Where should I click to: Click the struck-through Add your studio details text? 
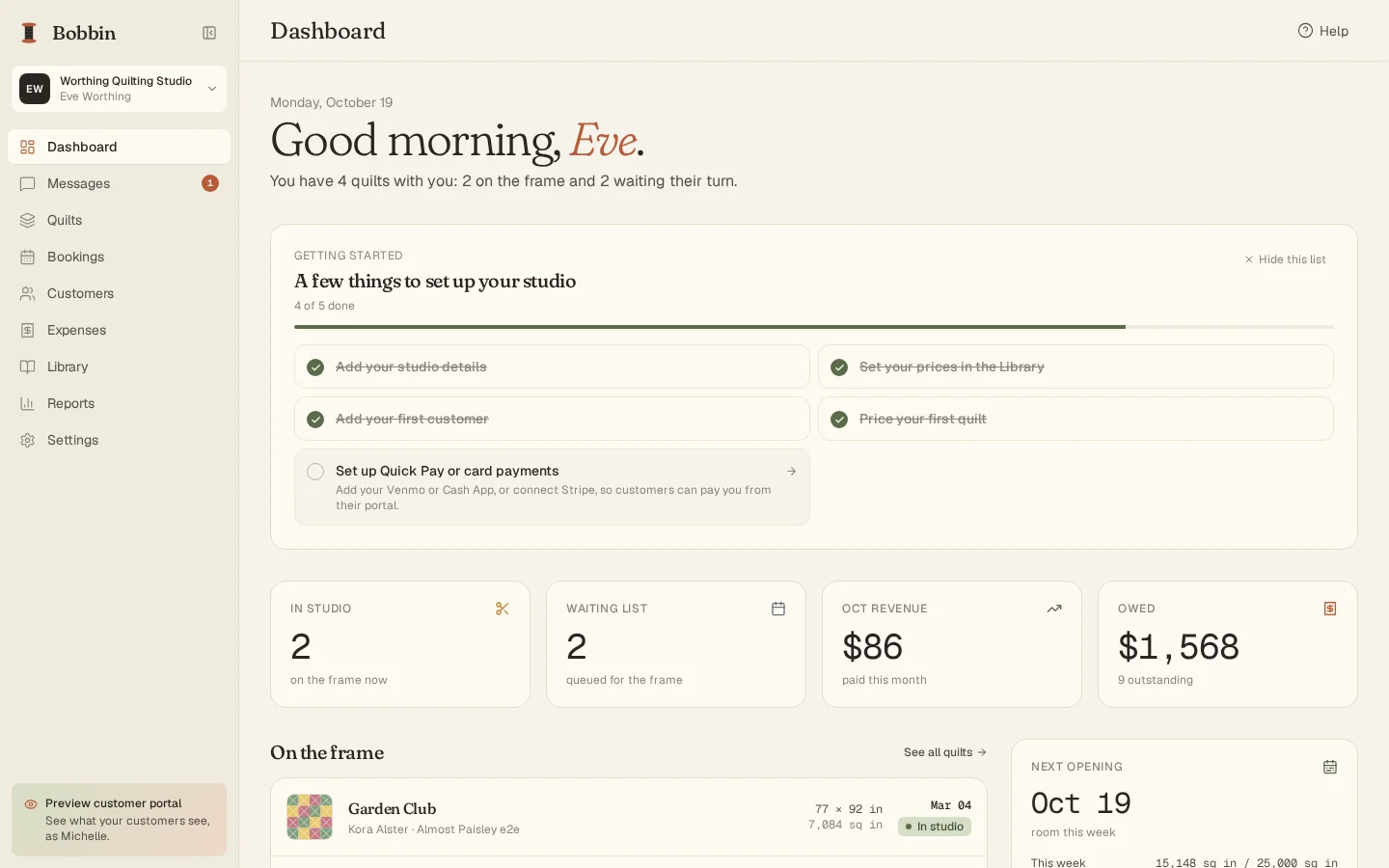pyautogui.click(x=411, y=367)
